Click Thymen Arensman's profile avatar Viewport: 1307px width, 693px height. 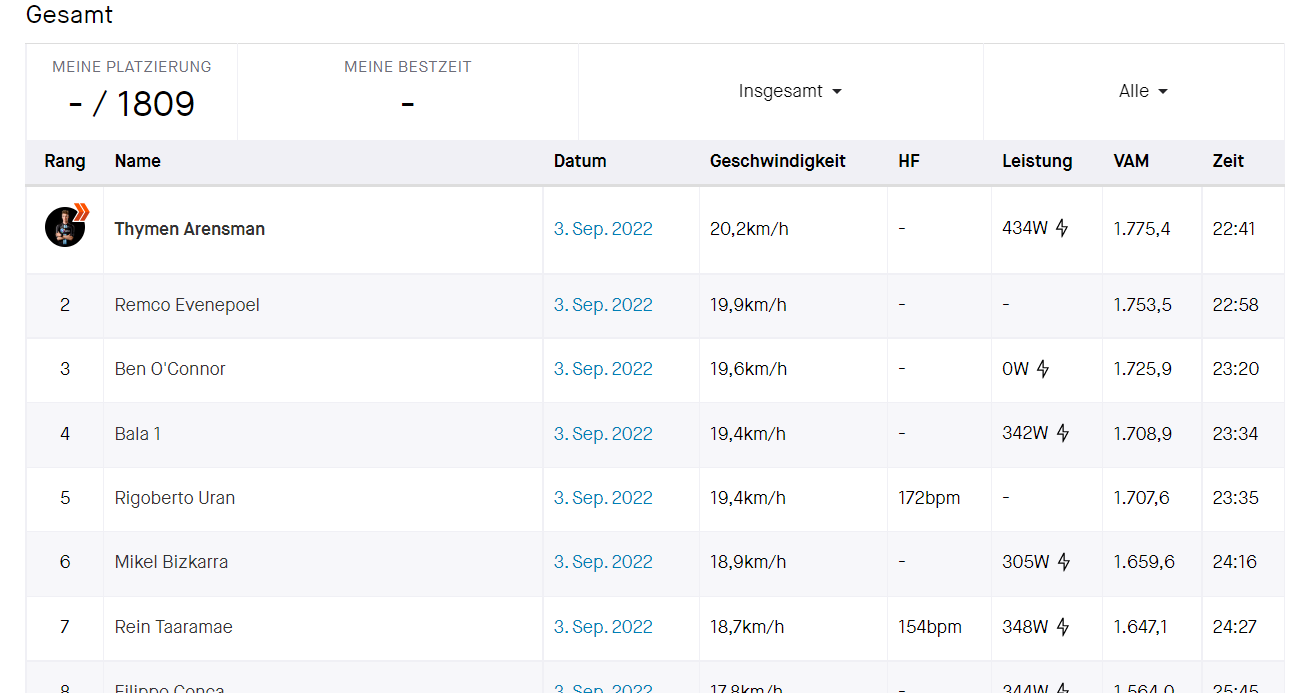coord(65,227)
